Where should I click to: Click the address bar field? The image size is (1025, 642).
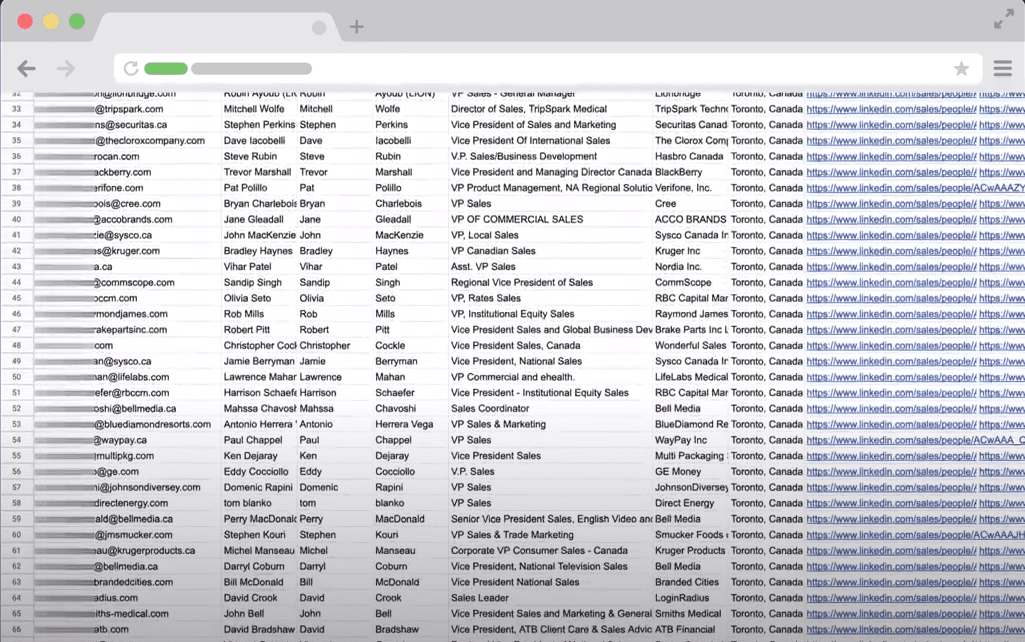(x=548, y=68)
